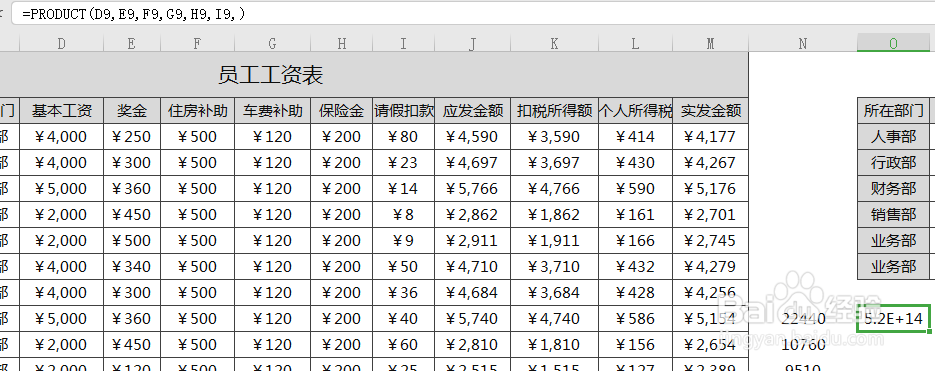Click the income tax cell ¥166
Viewport: 935px width, 371px height.
[x=635, y=240]
